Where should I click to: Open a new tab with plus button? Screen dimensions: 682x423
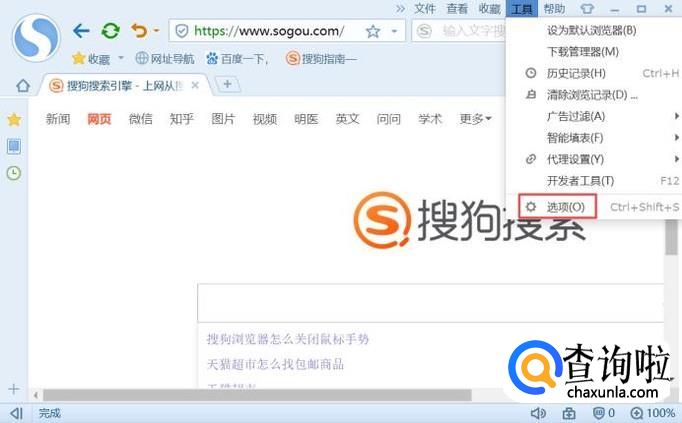pyautogui.click(x=227, y=84)
